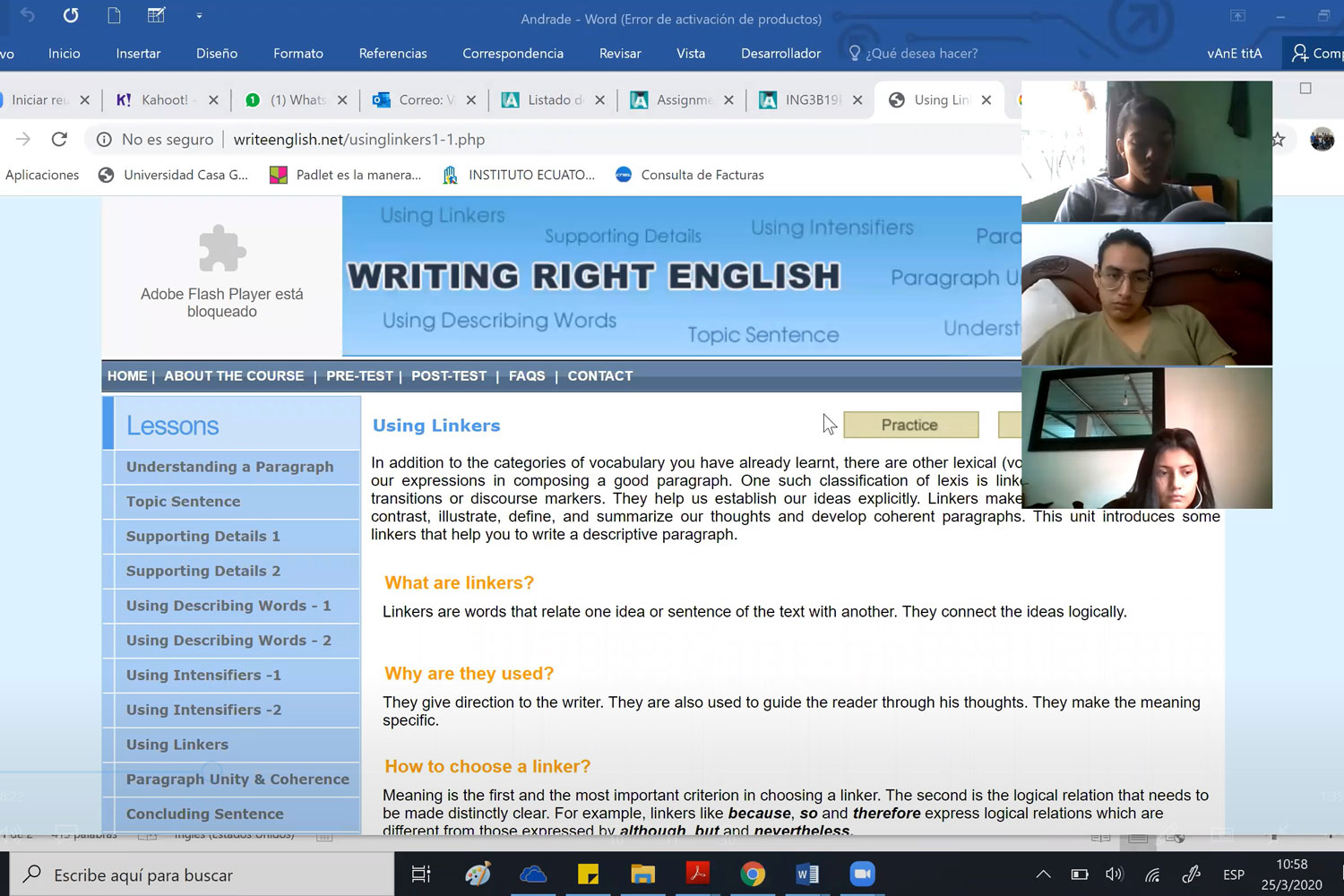Click the blocked Flash Player puzzle icon

[x=221, y=249]
